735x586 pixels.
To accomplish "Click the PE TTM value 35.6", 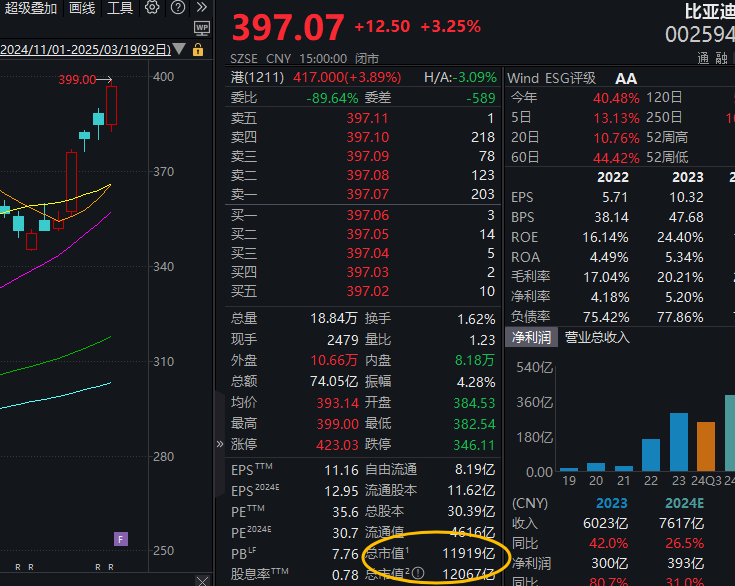I will pos(345,512).
